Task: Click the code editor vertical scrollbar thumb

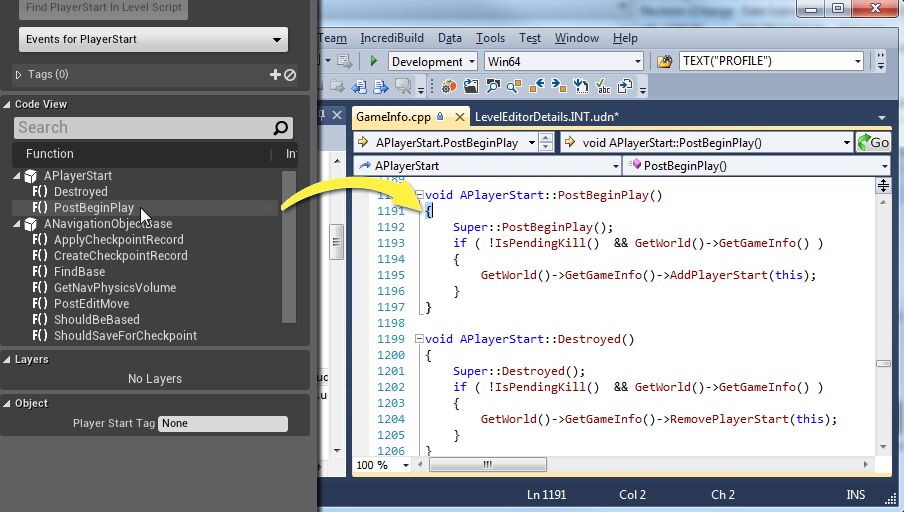Action: point(883,363)
